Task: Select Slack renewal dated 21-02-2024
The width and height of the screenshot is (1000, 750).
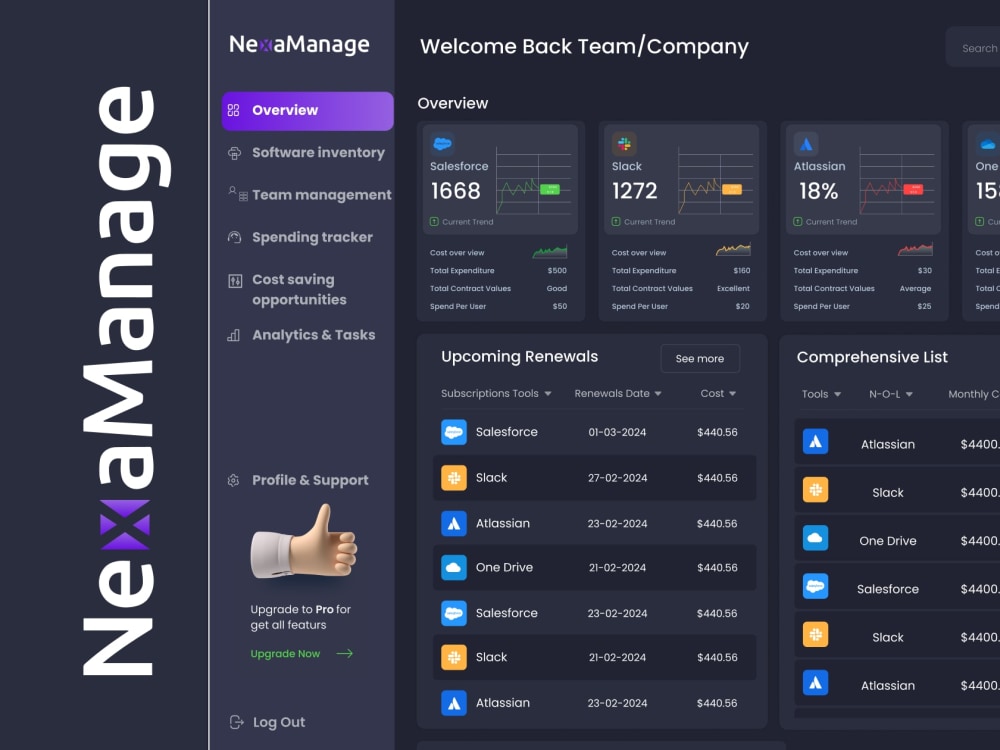Action: coord(594,657)
